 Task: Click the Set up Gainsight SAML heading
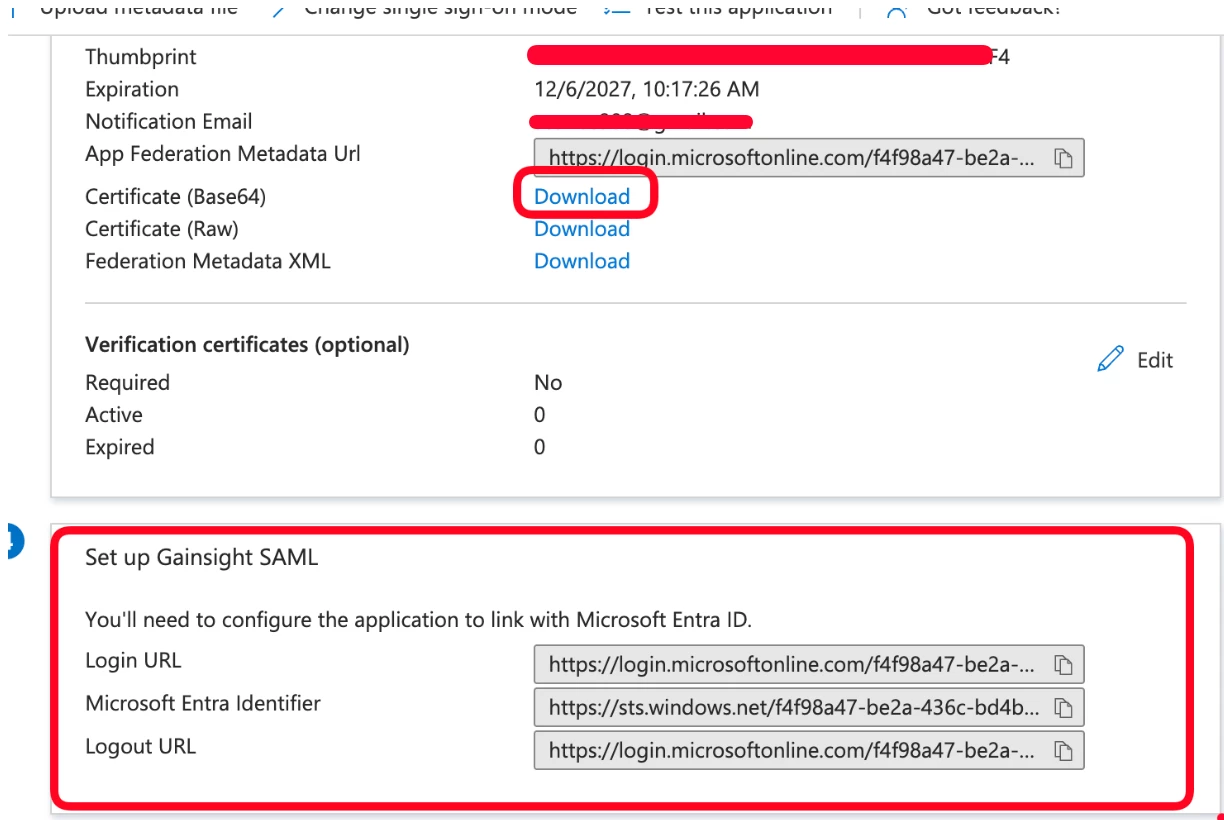pyautogui.click(x=201, y=558)
